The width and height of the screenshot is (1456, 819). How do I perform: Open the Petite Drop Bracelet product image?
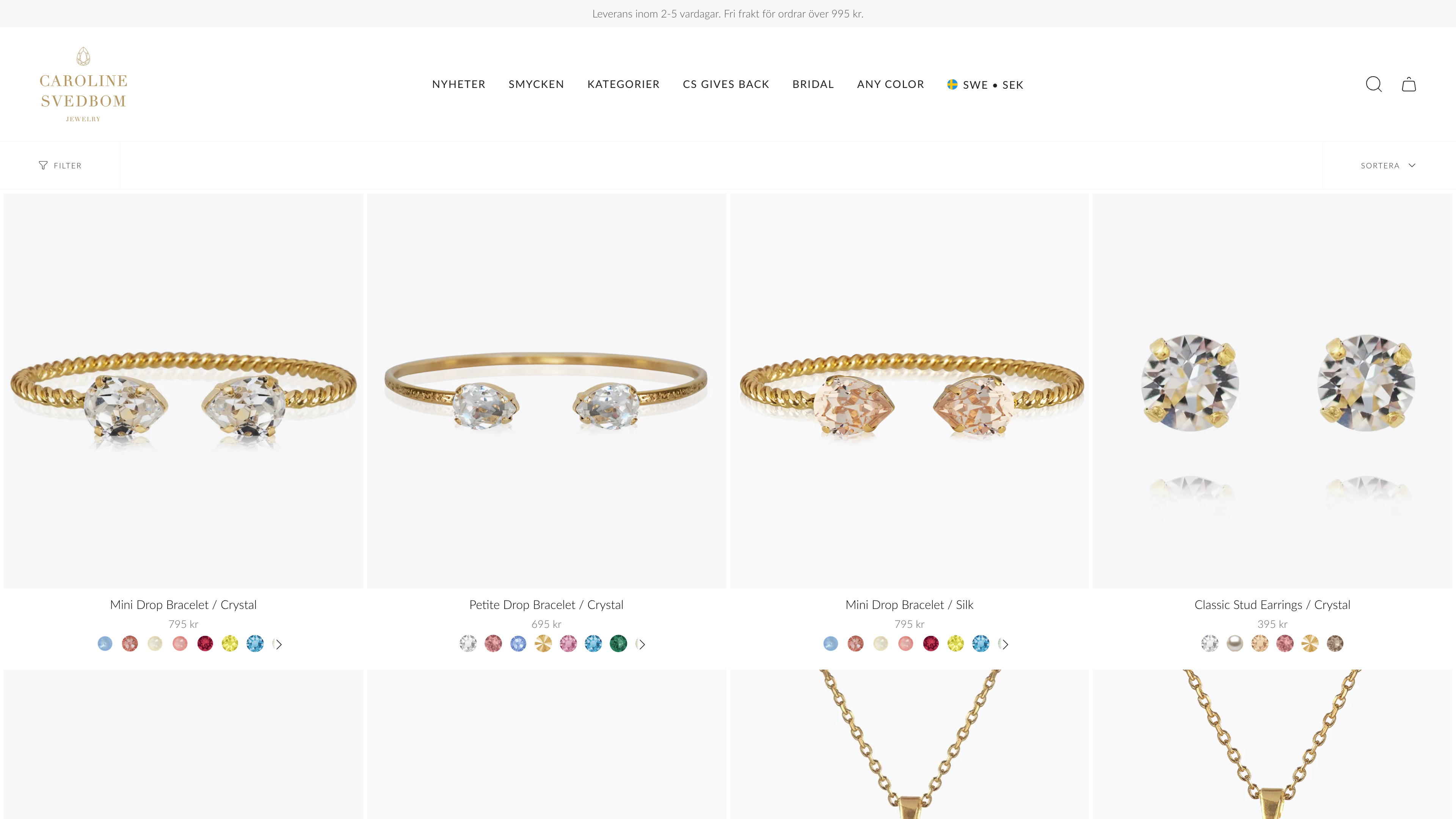pos(546,391)
